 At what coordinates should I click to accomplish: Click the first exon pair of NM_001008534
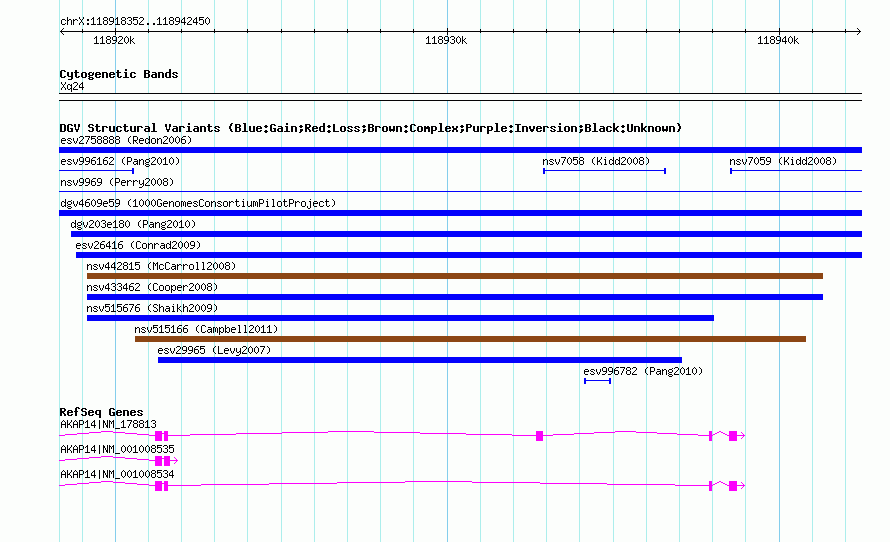[x=162, y=486]
